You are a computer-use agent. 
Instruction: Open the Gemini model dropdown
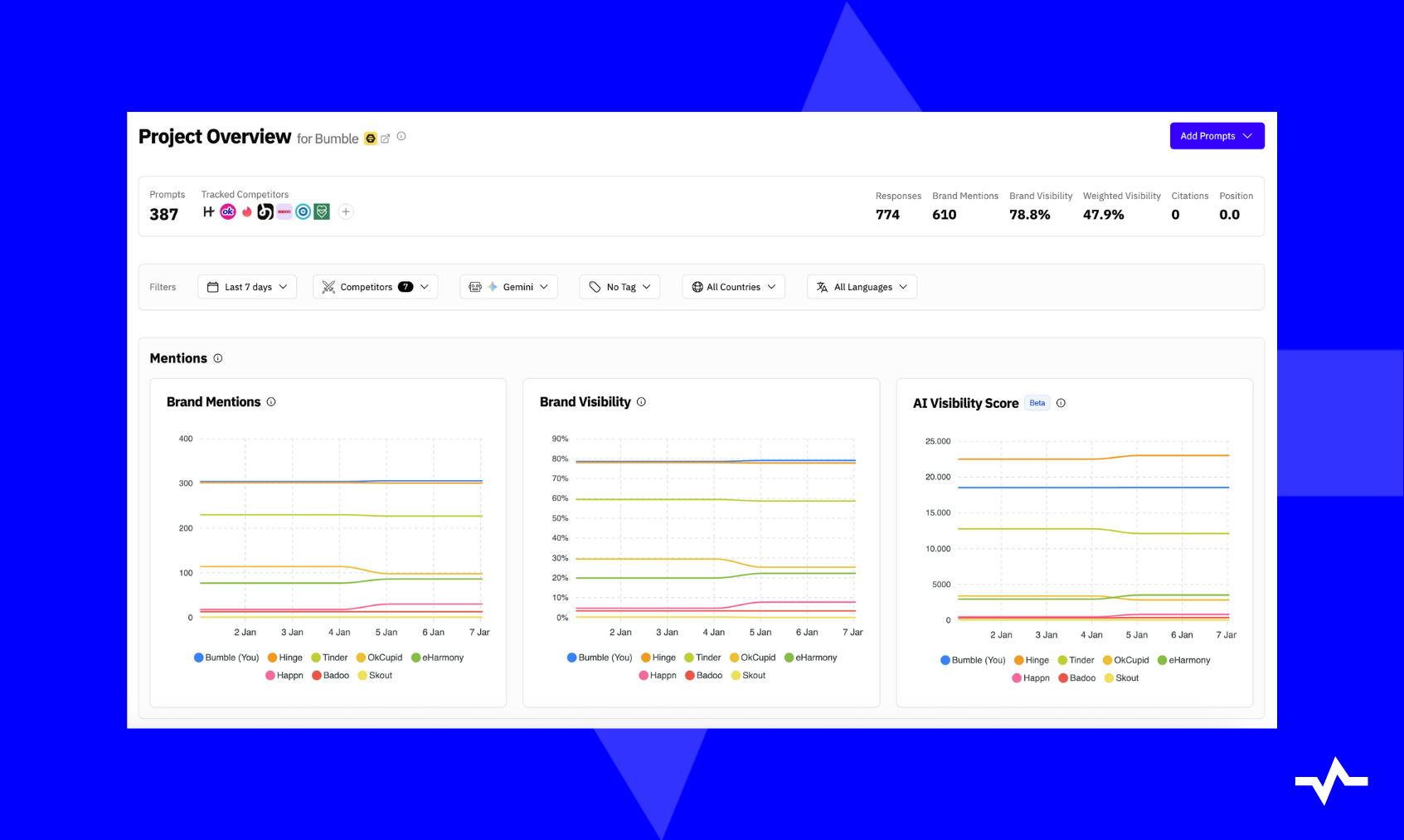(x=508, y=287)
